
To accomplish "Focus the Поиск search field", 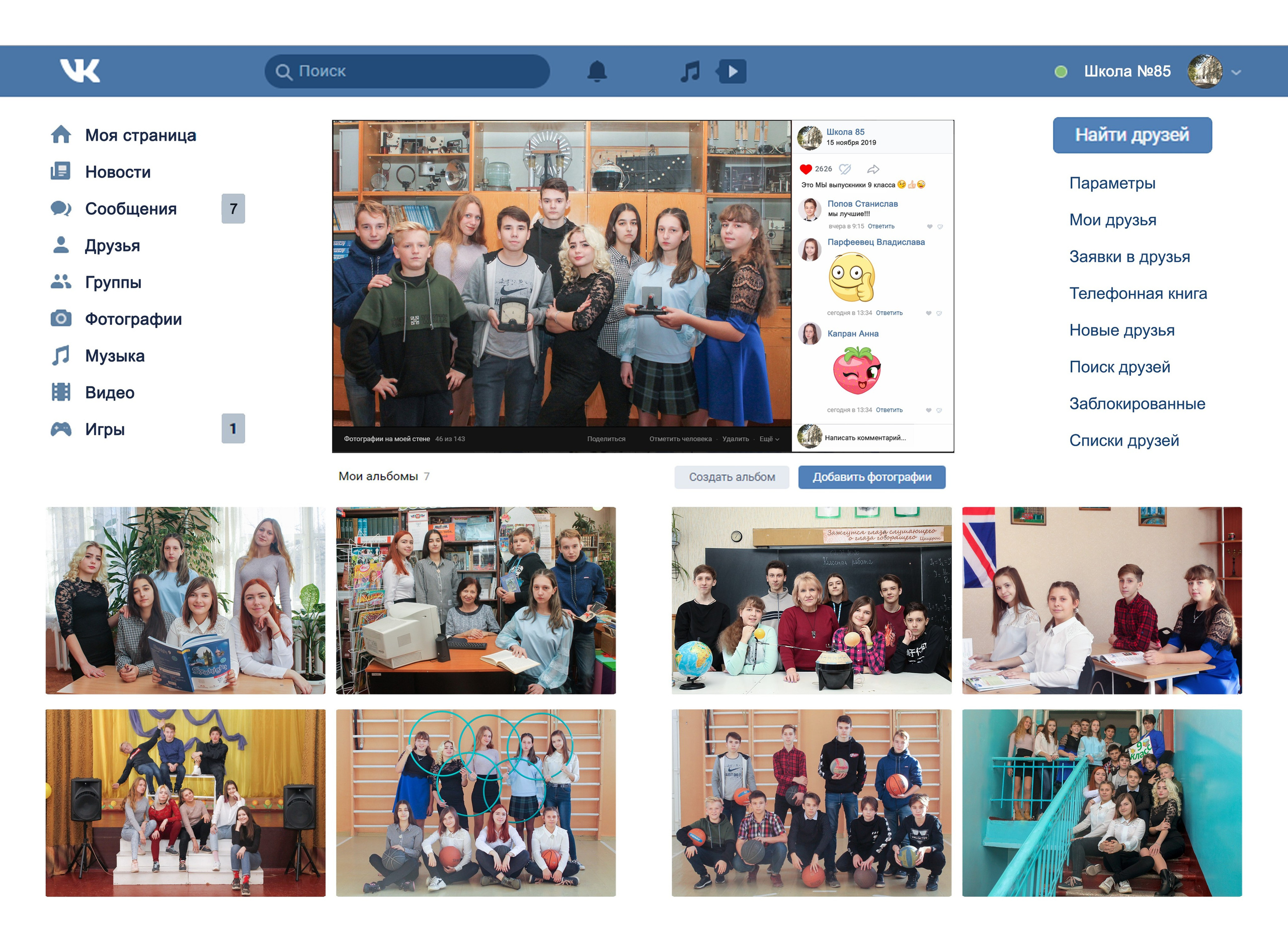I will (x=415, y=71).
